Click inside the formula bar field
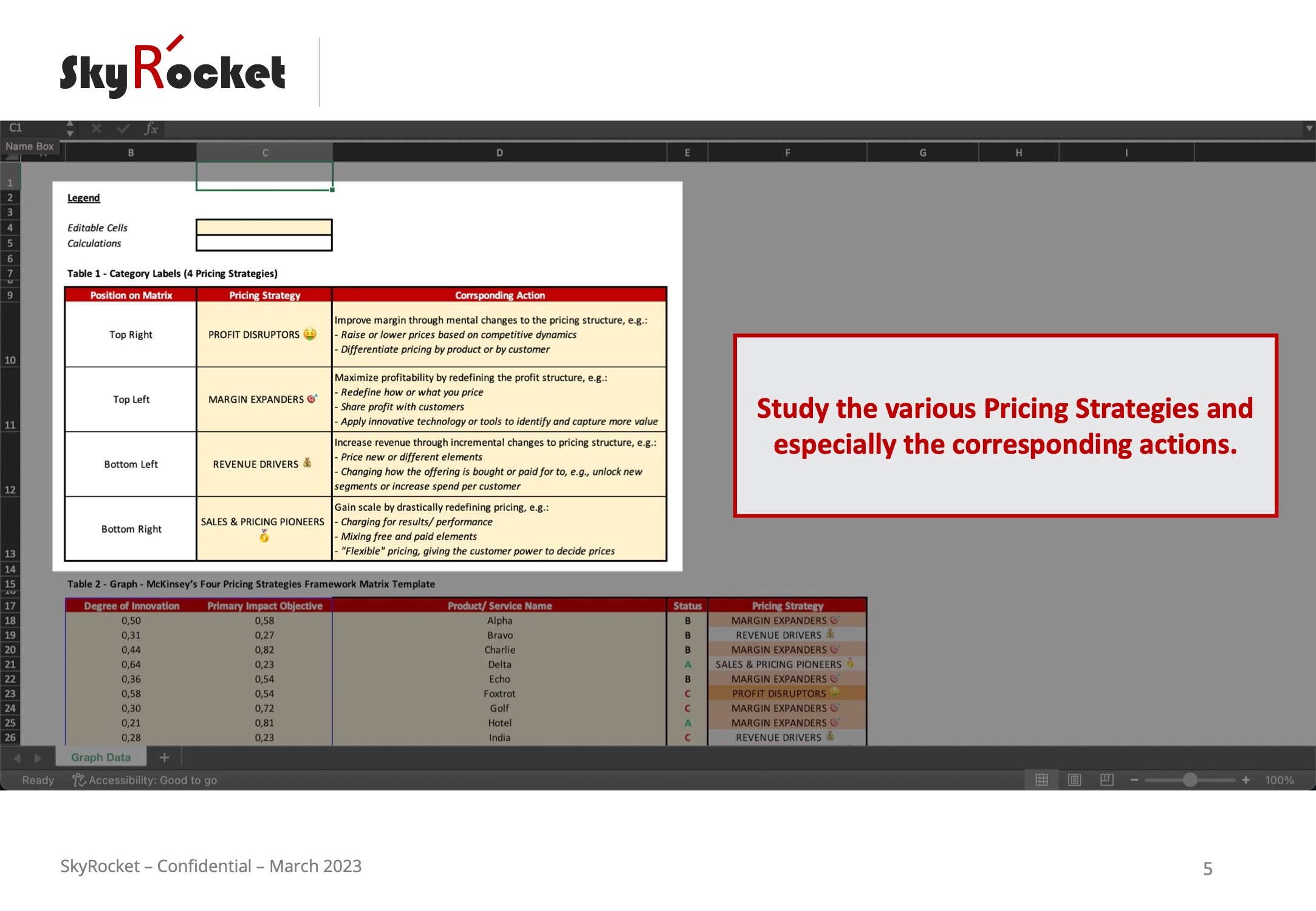This screenshot has height=911, width=1316. point(732,129)
